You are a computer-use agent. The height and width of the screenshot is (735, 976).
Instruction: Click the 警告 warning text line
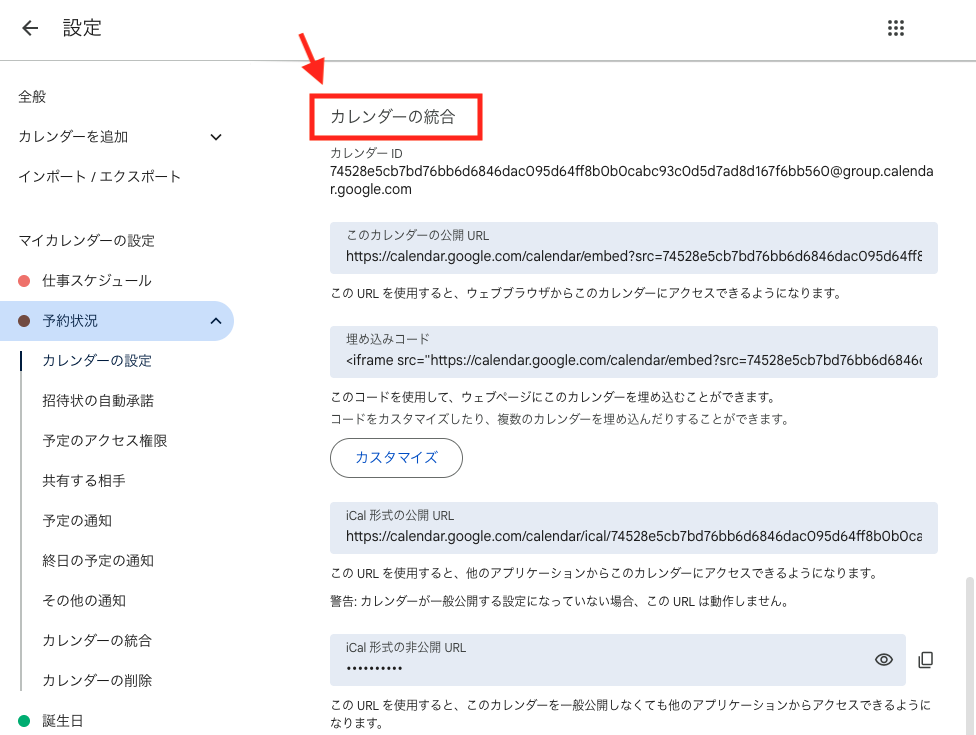tap(560, 601)
